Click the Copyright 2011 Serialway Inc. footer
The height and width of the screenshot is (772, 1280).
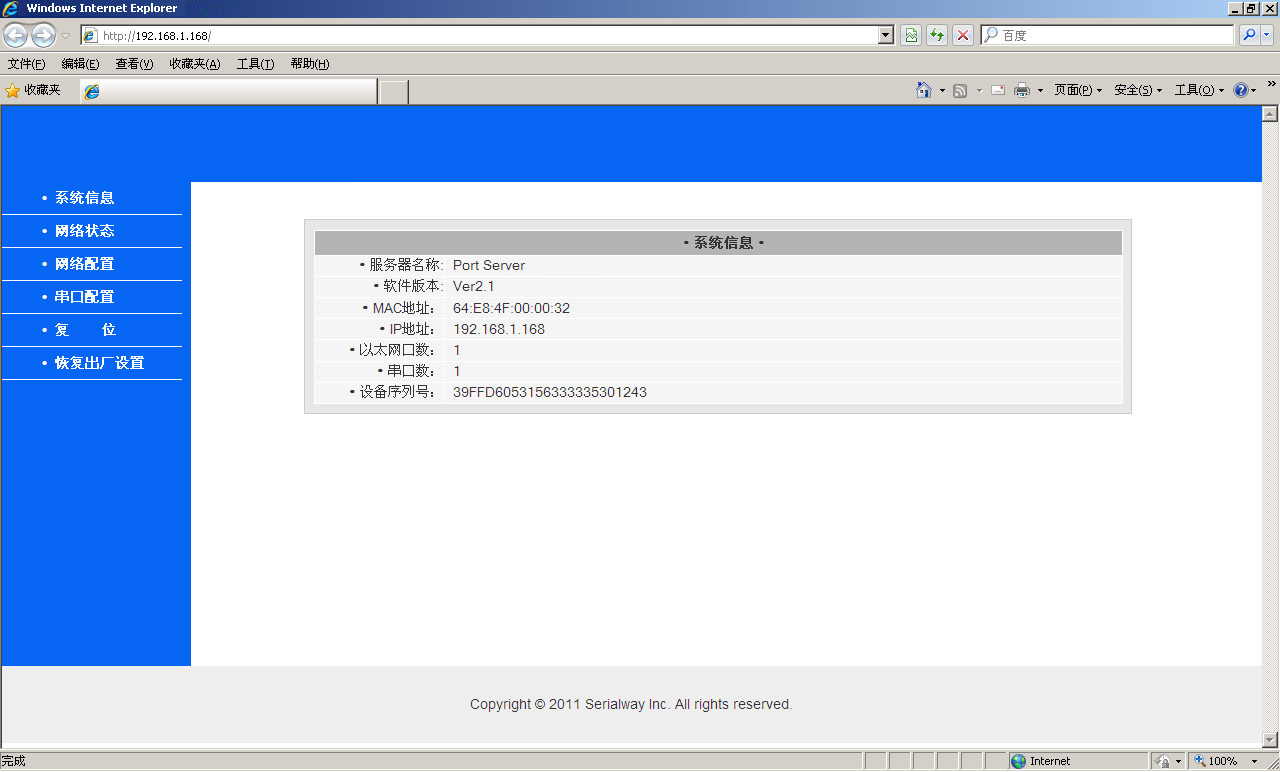point(631,704)
